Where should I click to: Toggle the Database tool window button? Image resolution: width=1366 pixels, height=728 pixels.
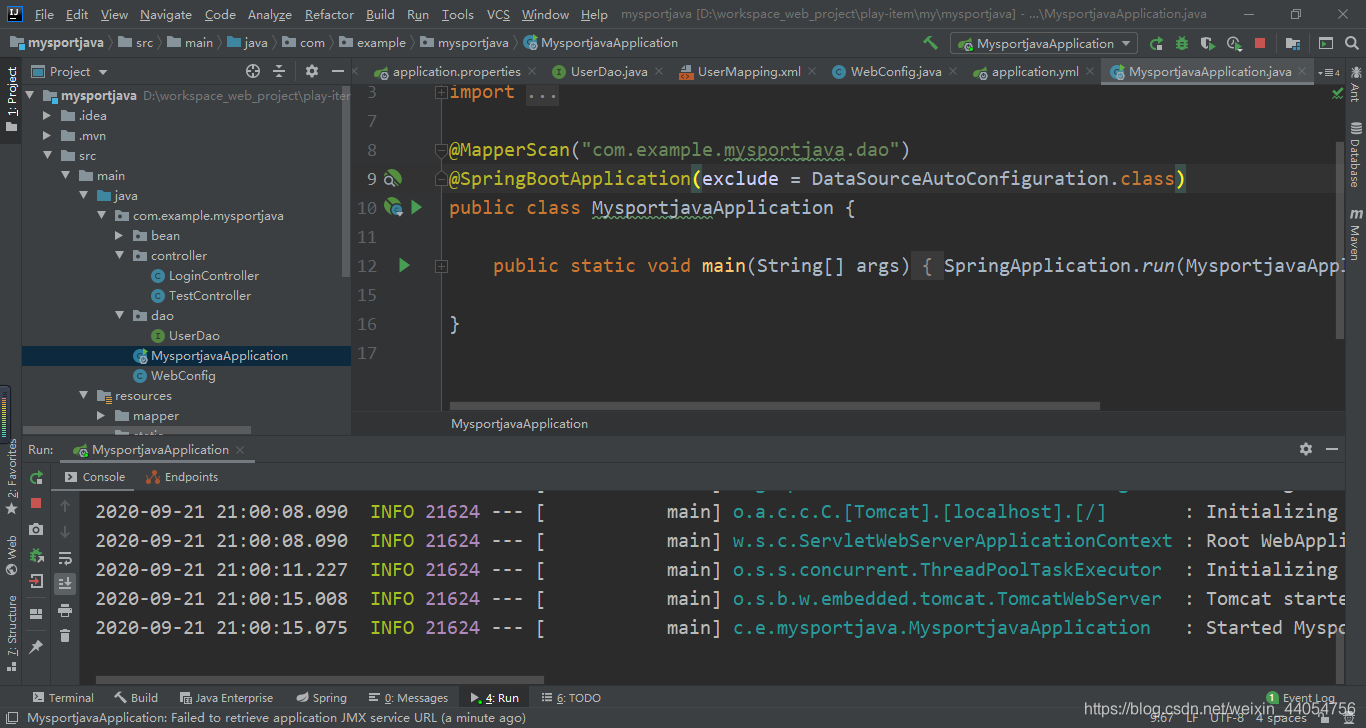pyautogui.click(x=1355, y=154)
